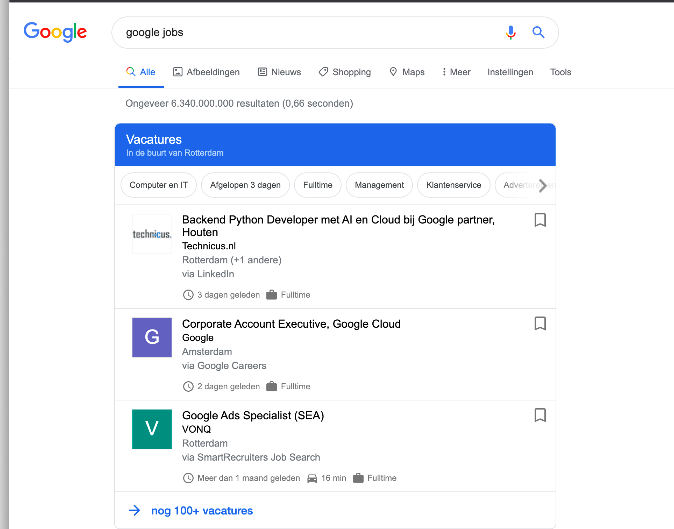The image size is (674, 529).
Task: Filter by Afgelopen 3 dagen
Action: pyautogui.click(x=245, y=185)
